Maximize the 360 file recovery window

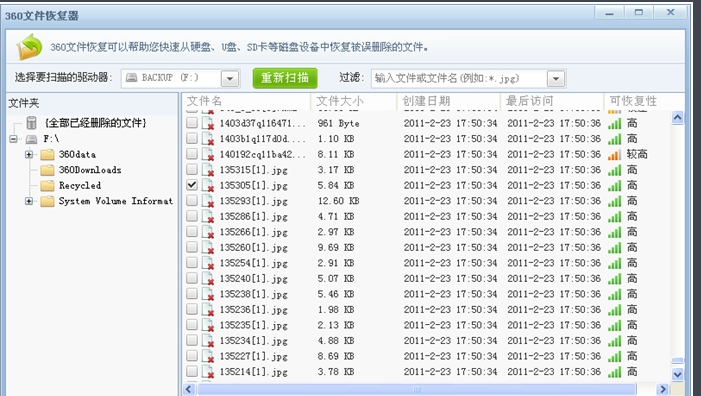click(x=639, y=13)
